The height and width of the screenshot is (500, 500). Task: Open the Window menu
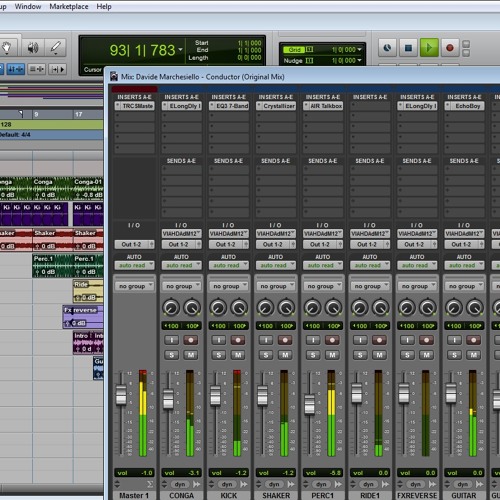click(28, 7)
